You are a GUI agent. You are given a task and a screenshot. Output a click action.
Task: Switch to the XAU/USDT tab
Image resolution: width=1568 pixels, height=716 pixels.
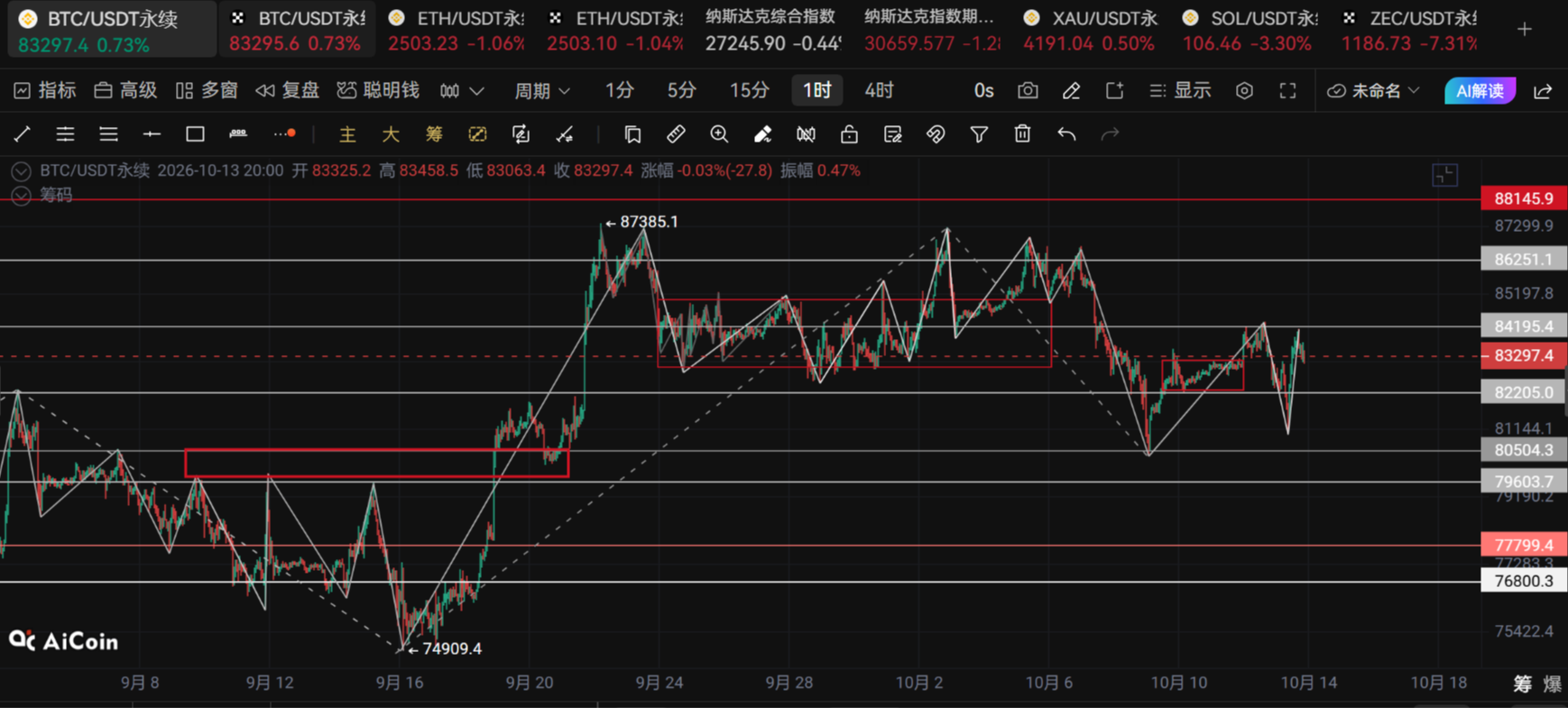tap(1090, 30)
